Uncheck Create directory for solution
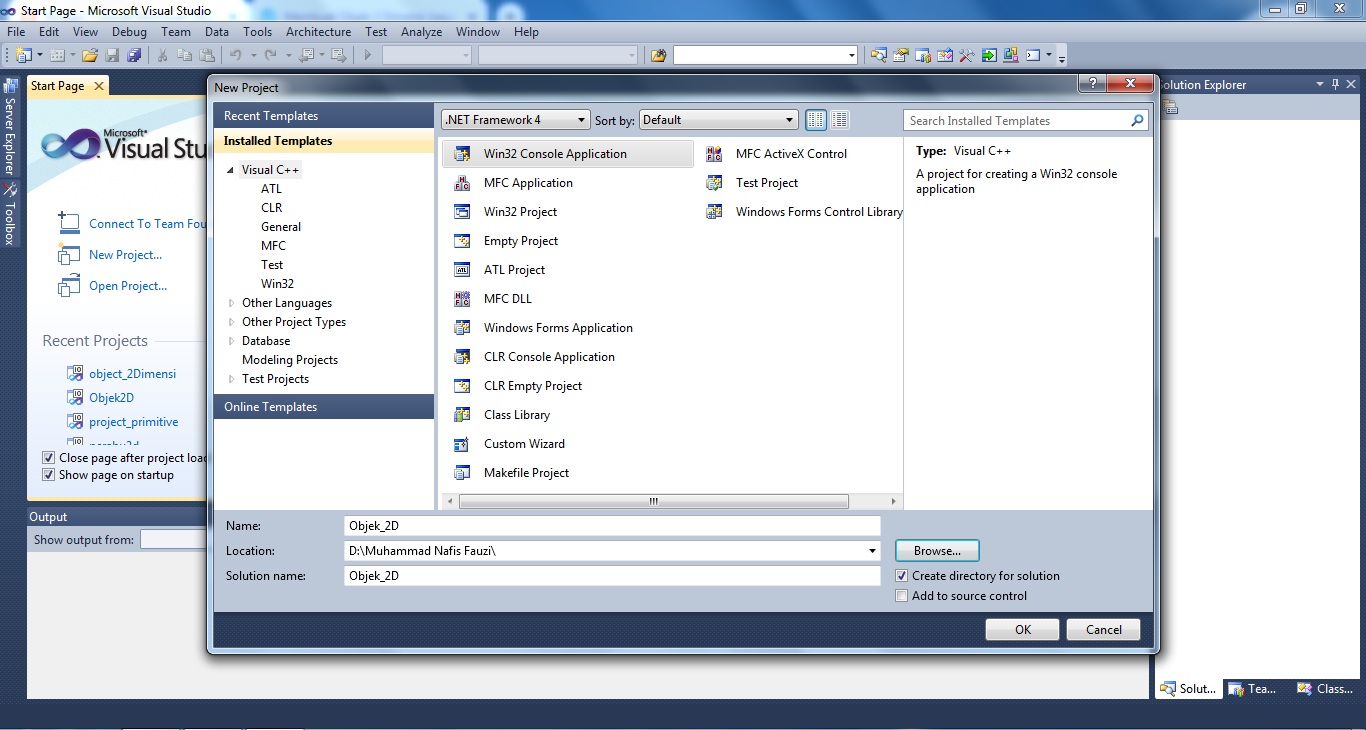Image resolution: width=1366 pixels, height=730 pixels. 902,575
